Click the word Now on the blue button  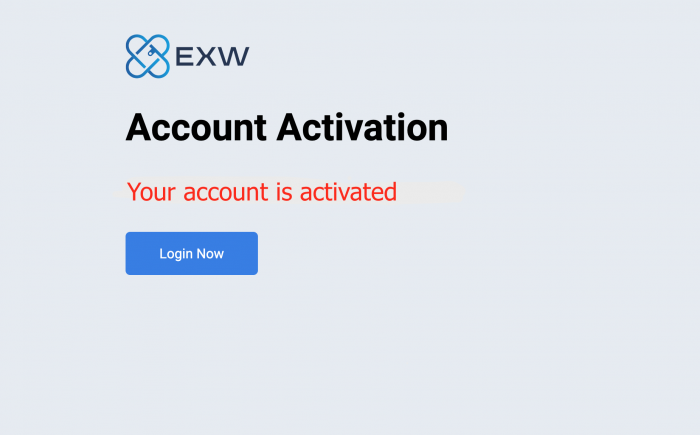210,254
